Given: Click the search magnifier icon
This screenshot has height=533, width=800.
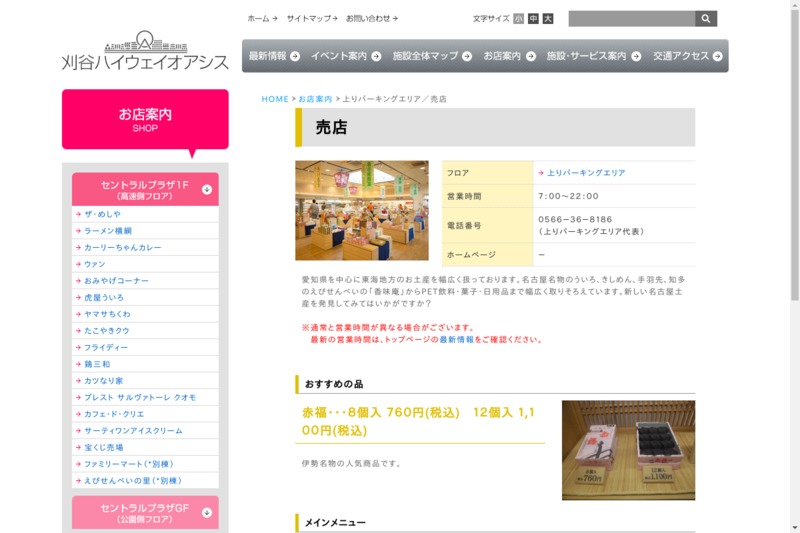Looking at the screenshot, I should click(706, 19).
